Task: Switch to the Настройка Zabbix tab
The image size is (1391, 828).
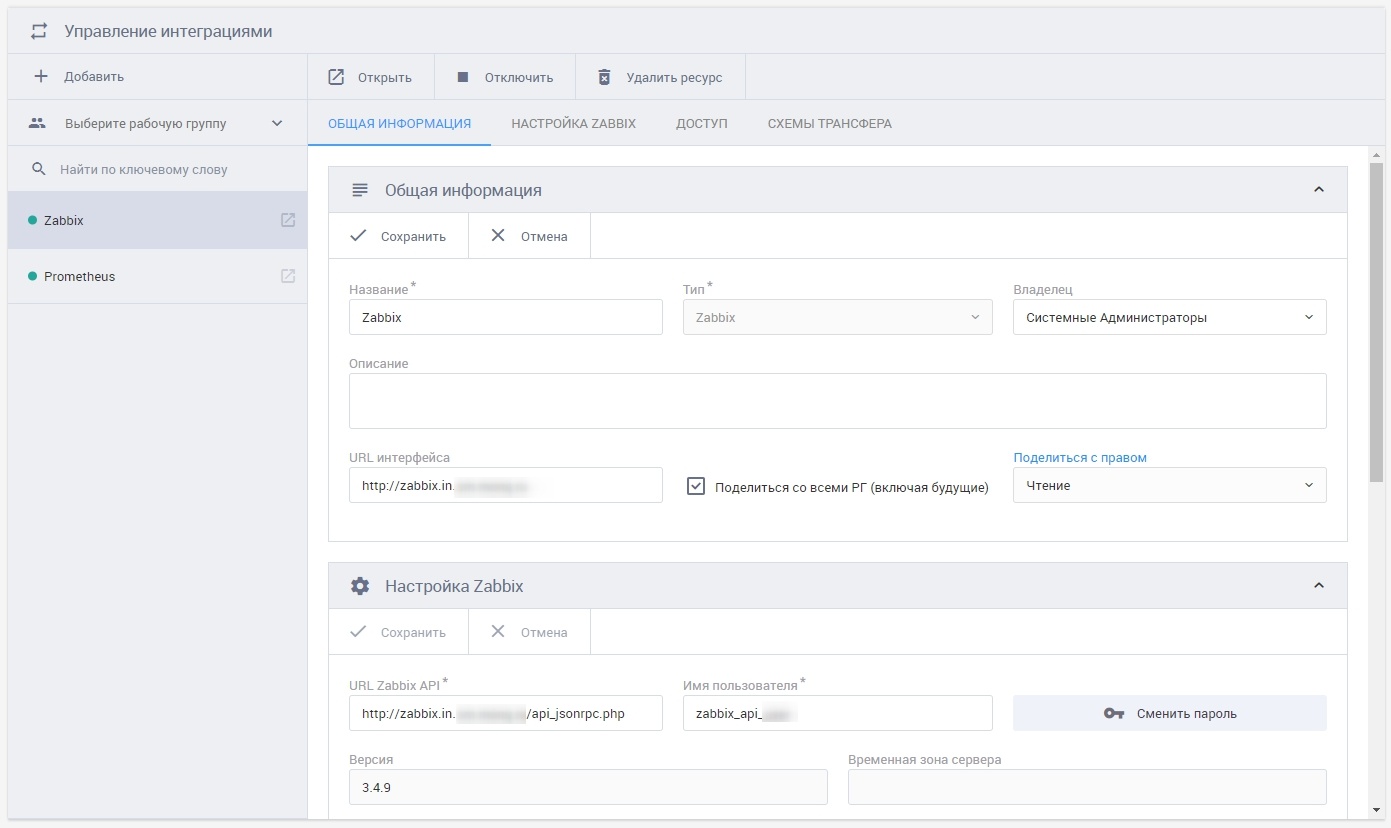Action: [573, 124]
